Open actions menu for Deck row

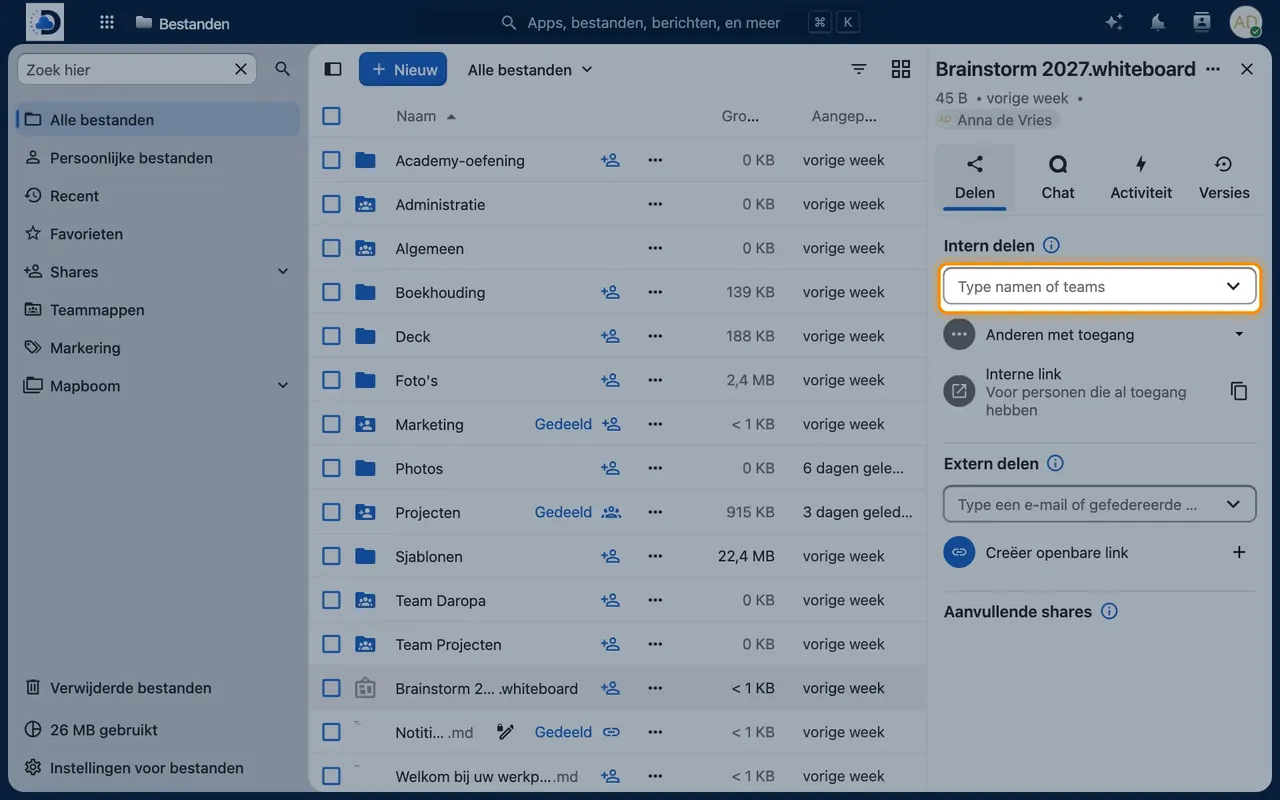tap(655, 336)
